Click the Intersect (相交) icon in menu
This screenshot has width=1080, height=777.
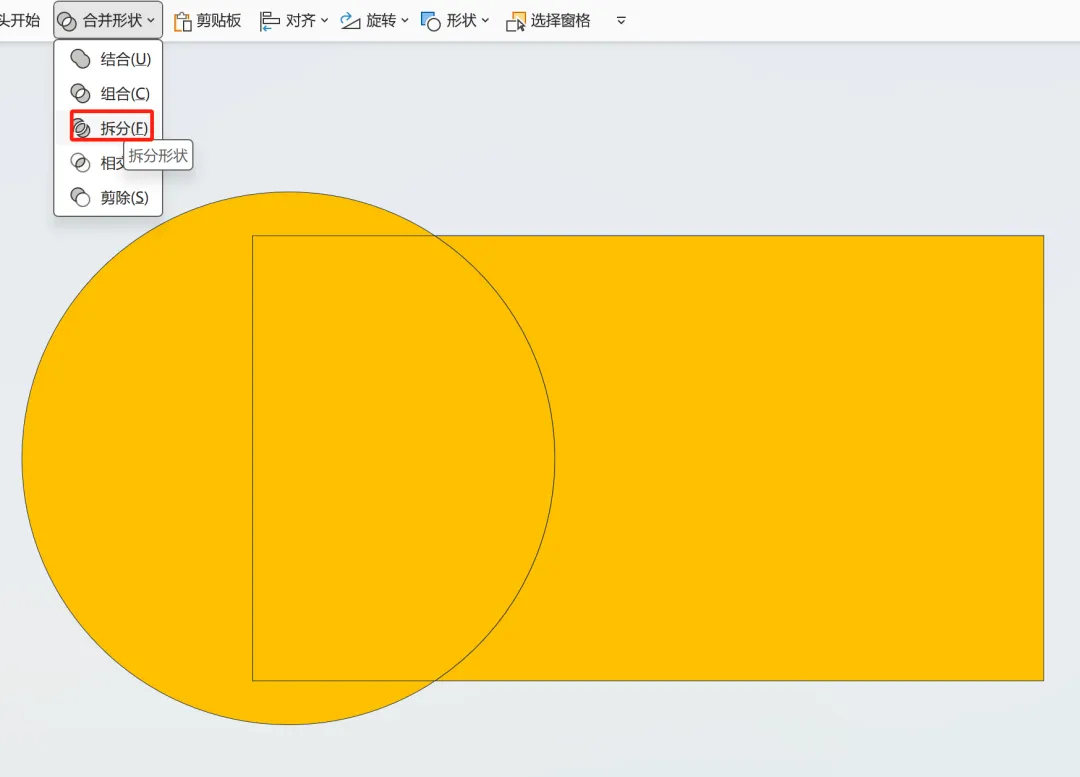80,163
